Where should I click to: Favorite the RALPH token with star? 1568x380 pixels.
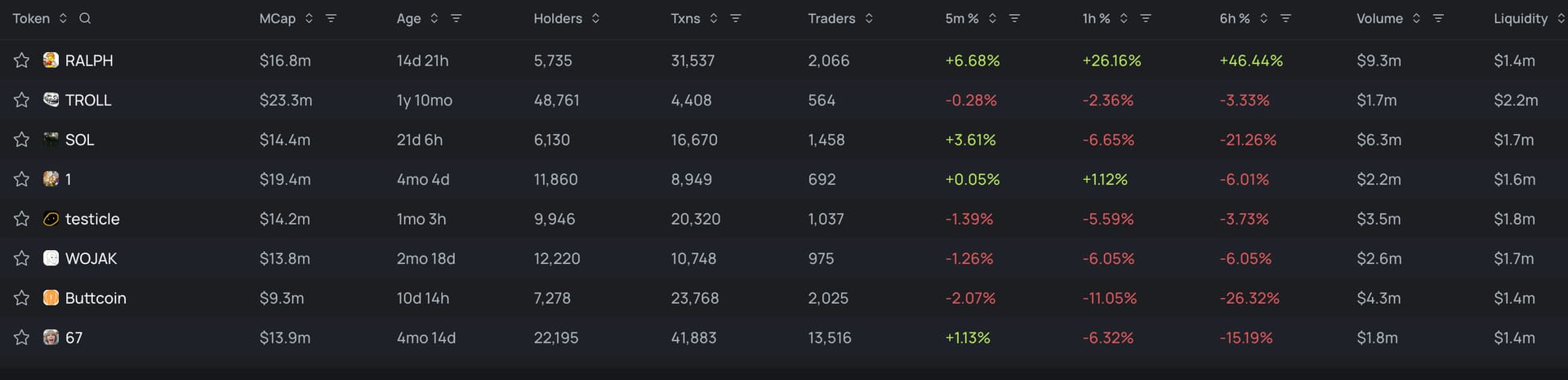click(22, 60)
